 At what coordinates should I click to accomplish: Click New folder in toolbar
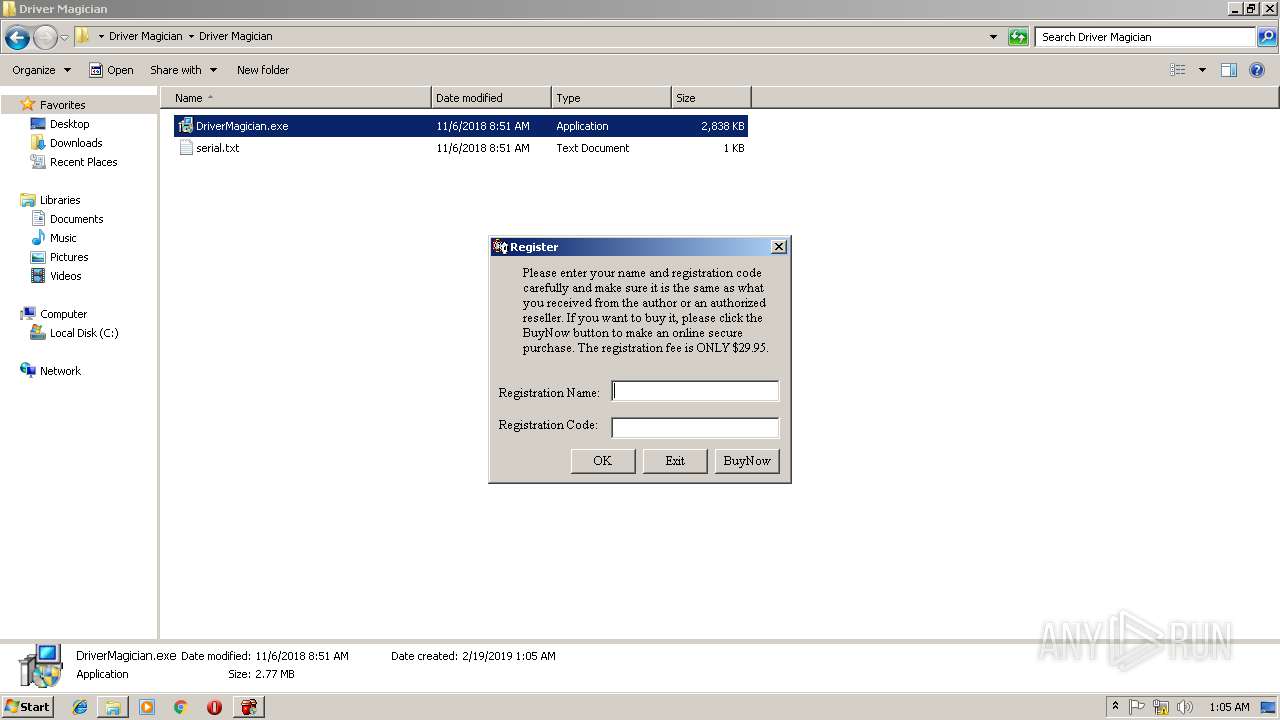263,70
